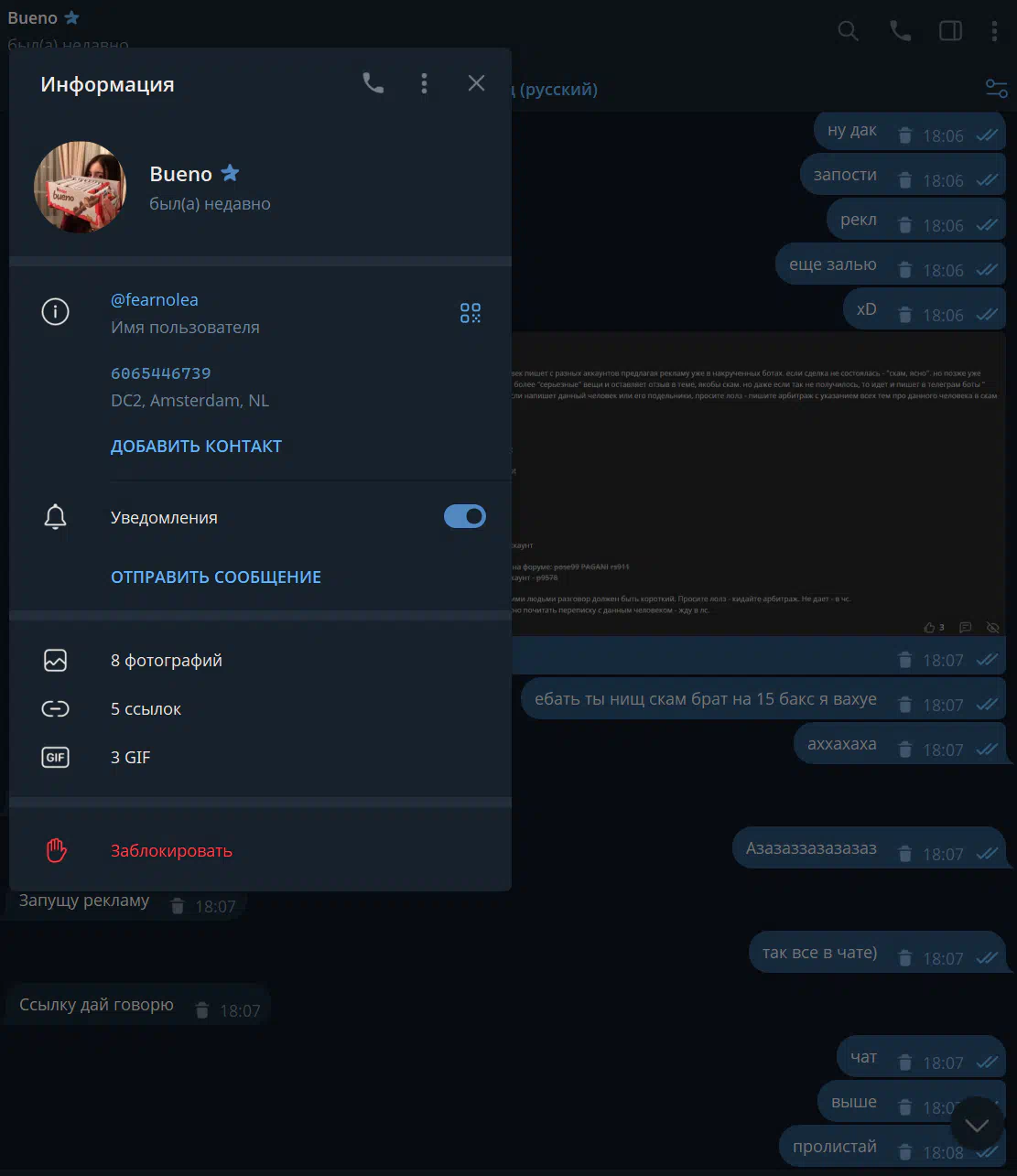The image size is (1017, 1176).
Task: Search in chat with the magnifier icon
Action: point(849,31)
